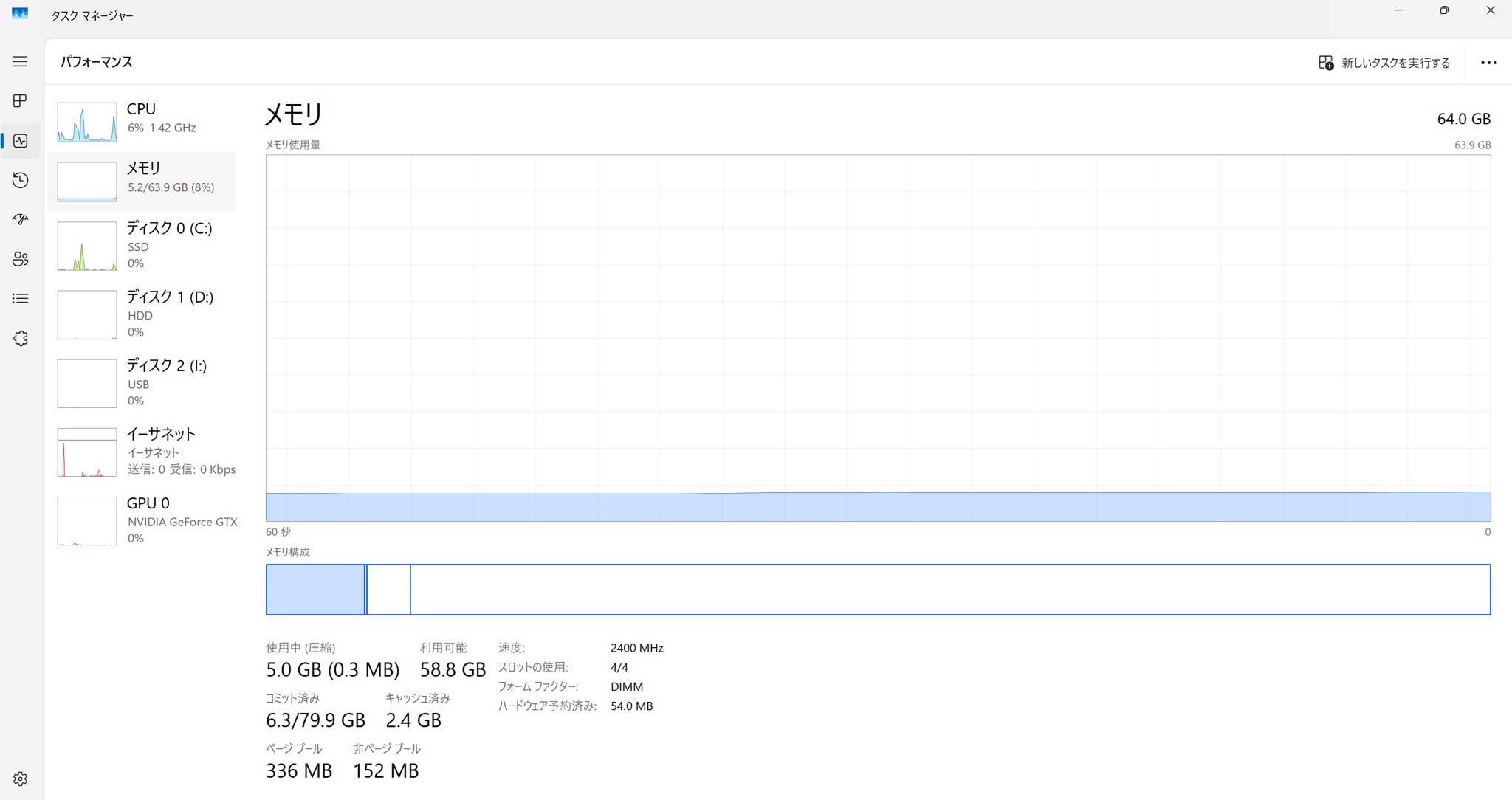Open the Services puzzle icon page

[20, 338]
